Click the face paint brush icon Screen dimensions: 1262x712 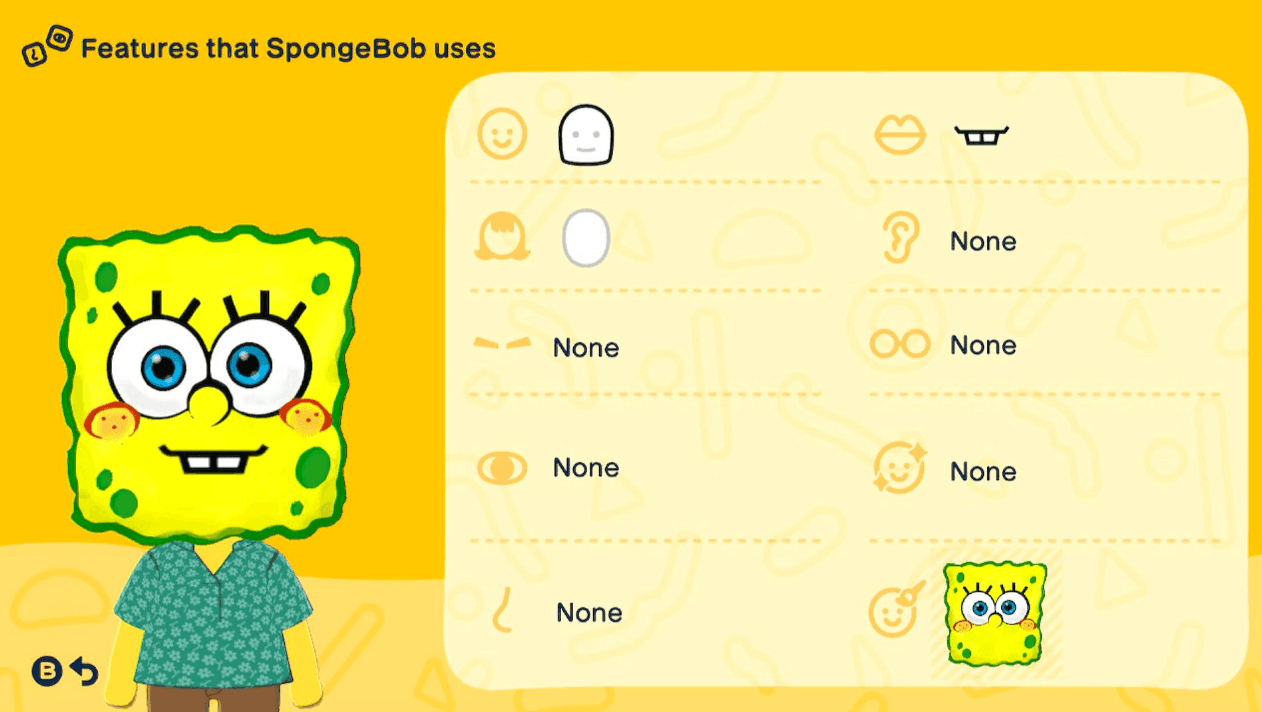coord(897,610)
